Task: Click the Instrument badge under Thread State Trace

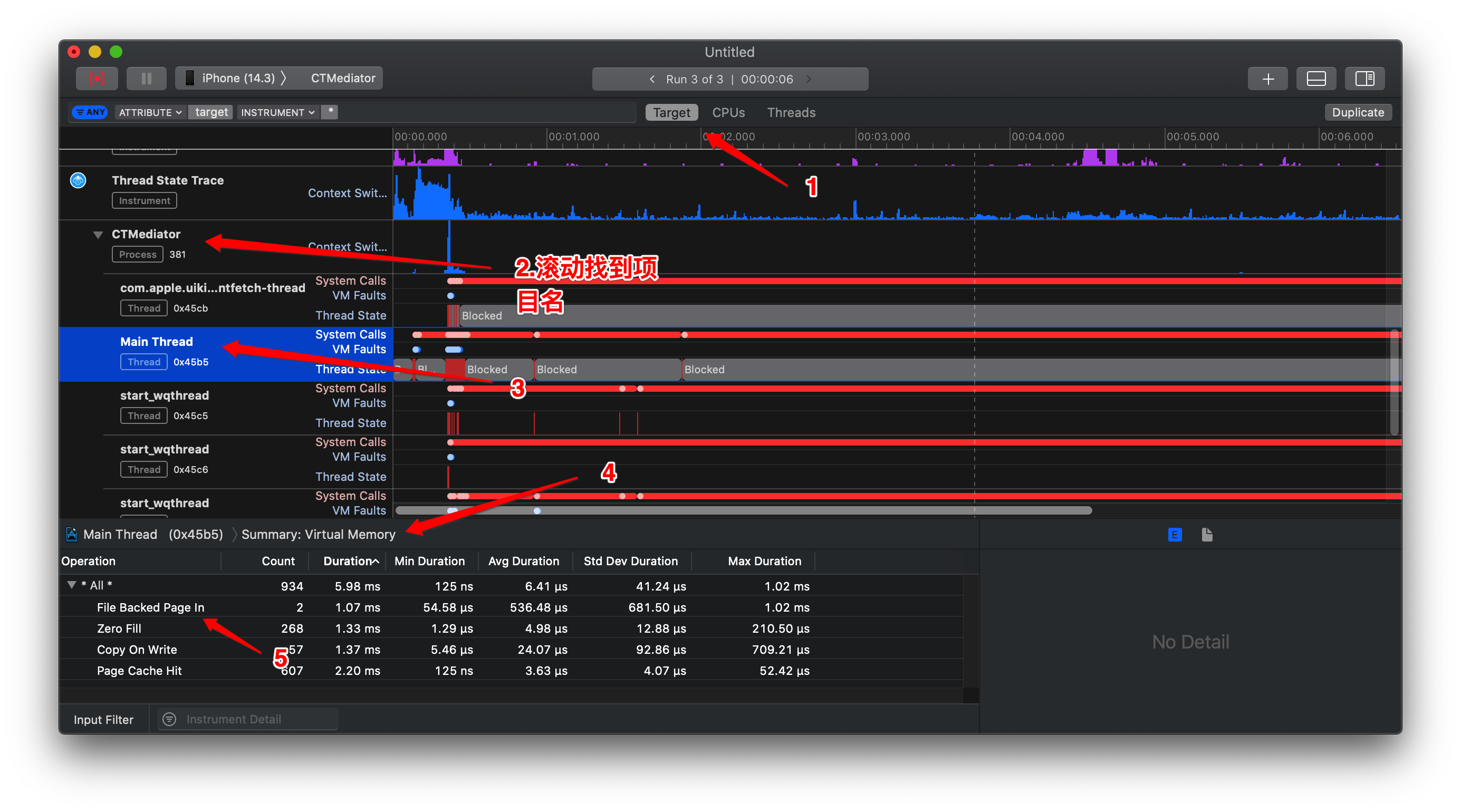Action: coord(144,200)
